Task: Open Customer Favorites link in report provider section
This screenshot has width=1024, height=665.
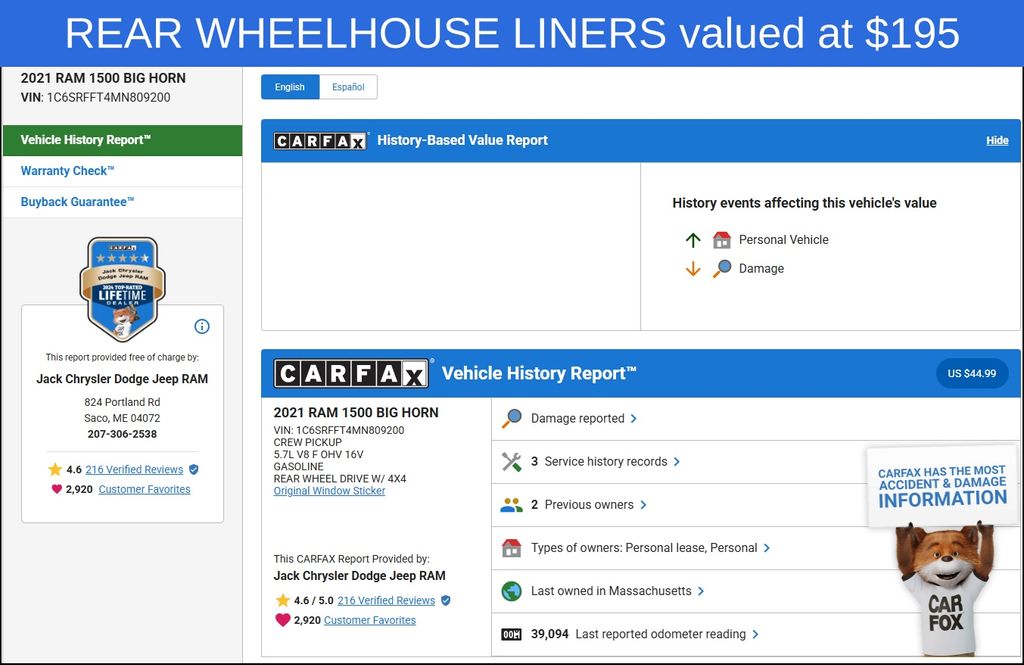Action: (370, 620)
